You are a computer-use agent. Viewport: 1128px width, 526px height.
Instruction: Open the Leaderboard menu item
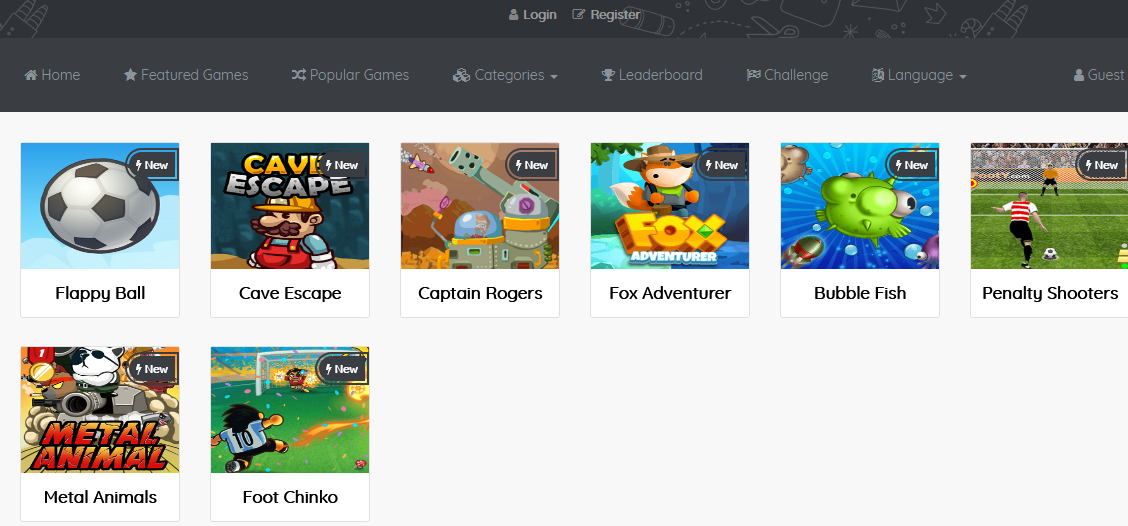(x=652, y=75)
